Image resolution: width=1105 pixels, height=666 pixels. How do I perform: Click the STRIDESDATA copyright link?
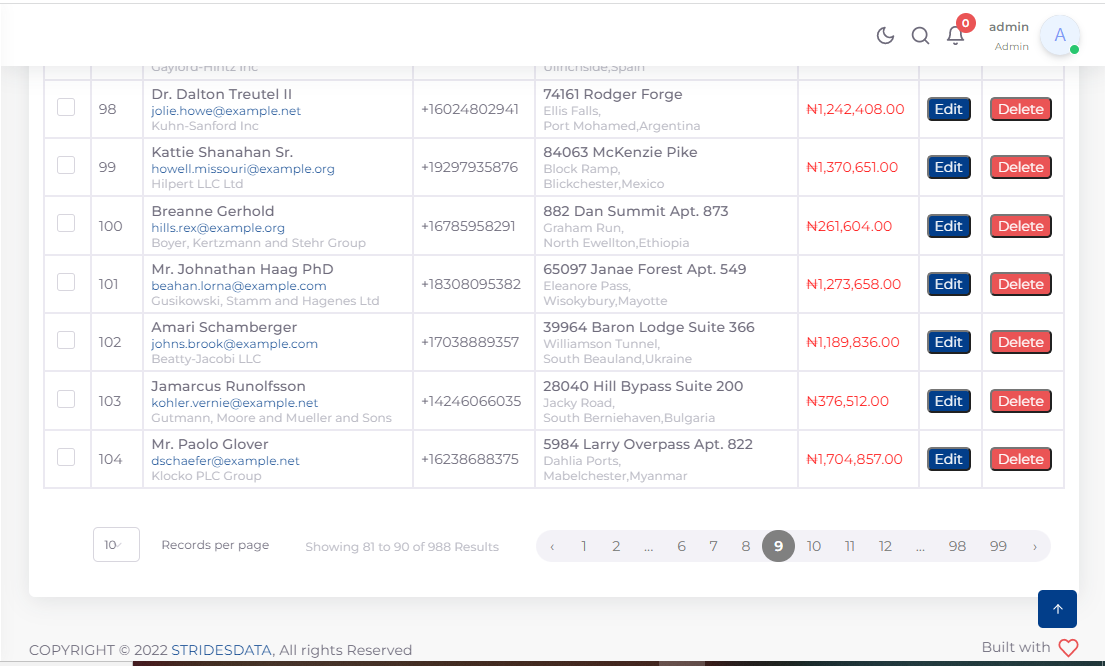[x=221, y=649]
